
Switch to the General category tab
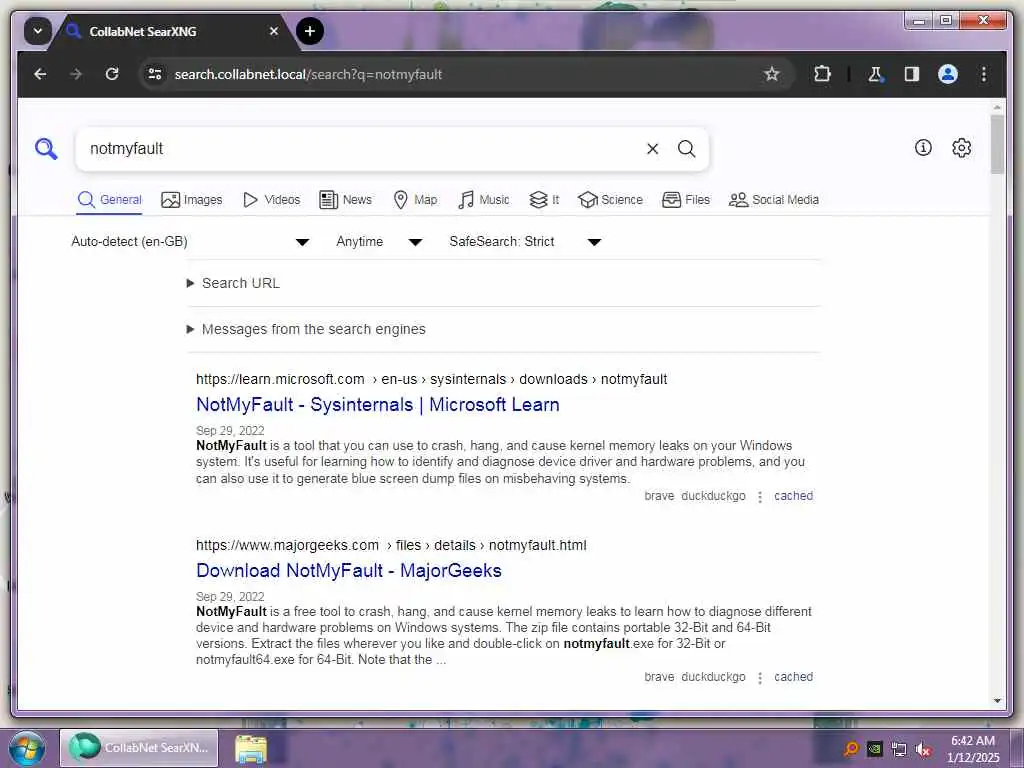[109, 200]
